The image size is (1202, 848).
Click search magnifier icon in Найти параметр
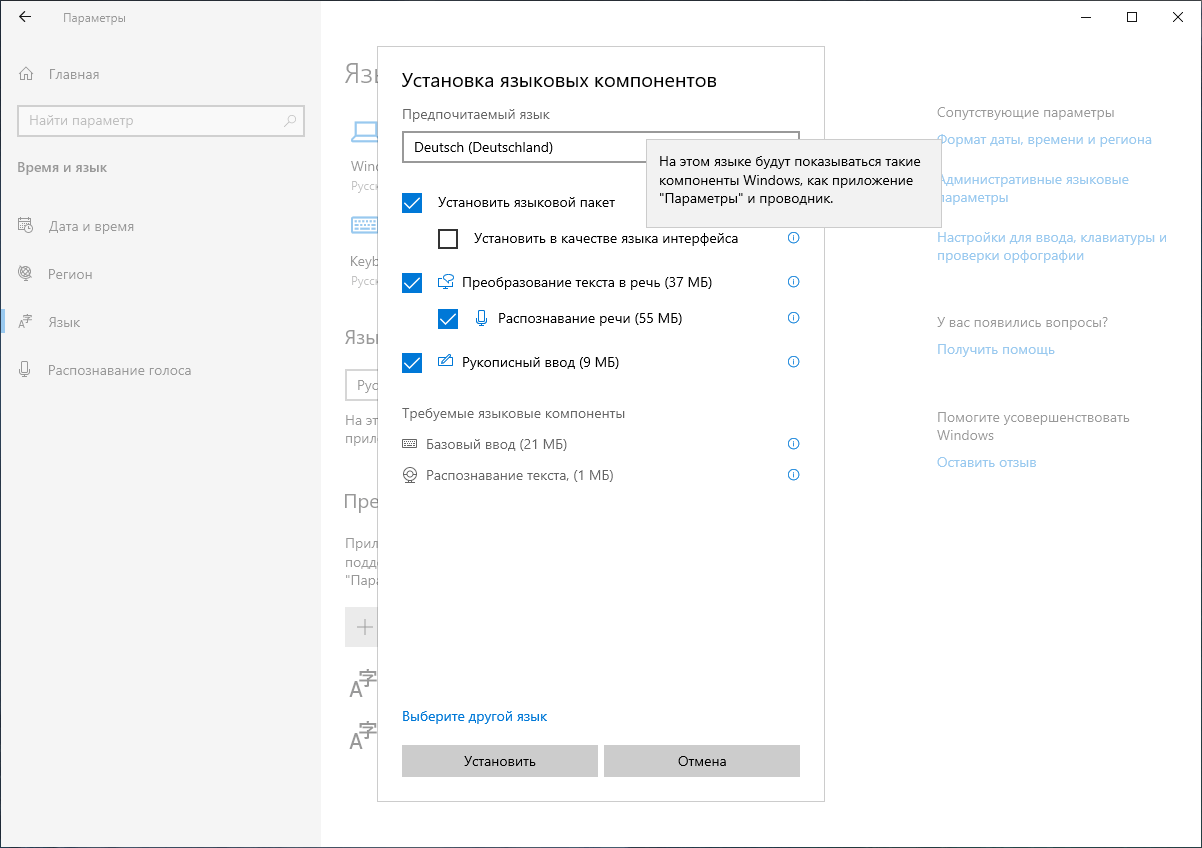(x=290, y=121)
